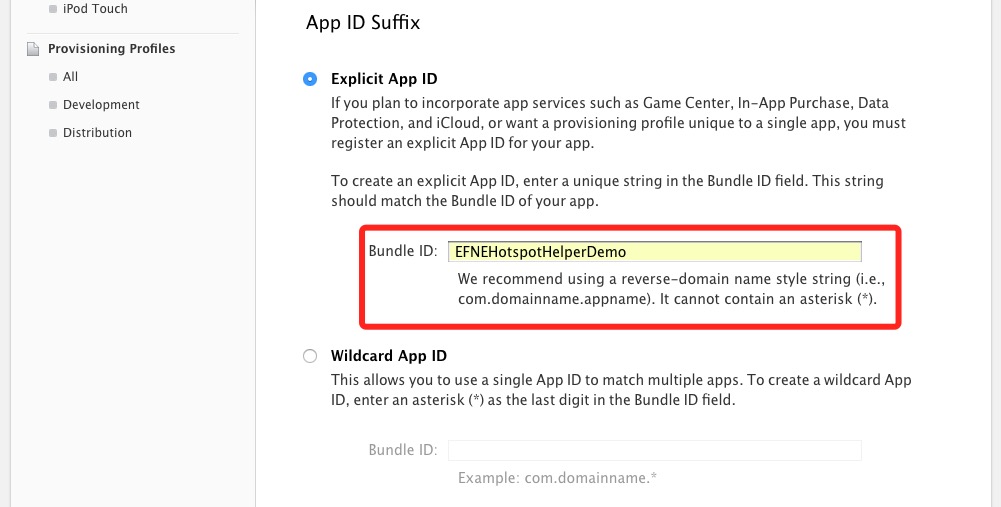Click the square bullet beside iPod Touch
This screenshot has width=1001, height=507.
click(x=53, y=9)
